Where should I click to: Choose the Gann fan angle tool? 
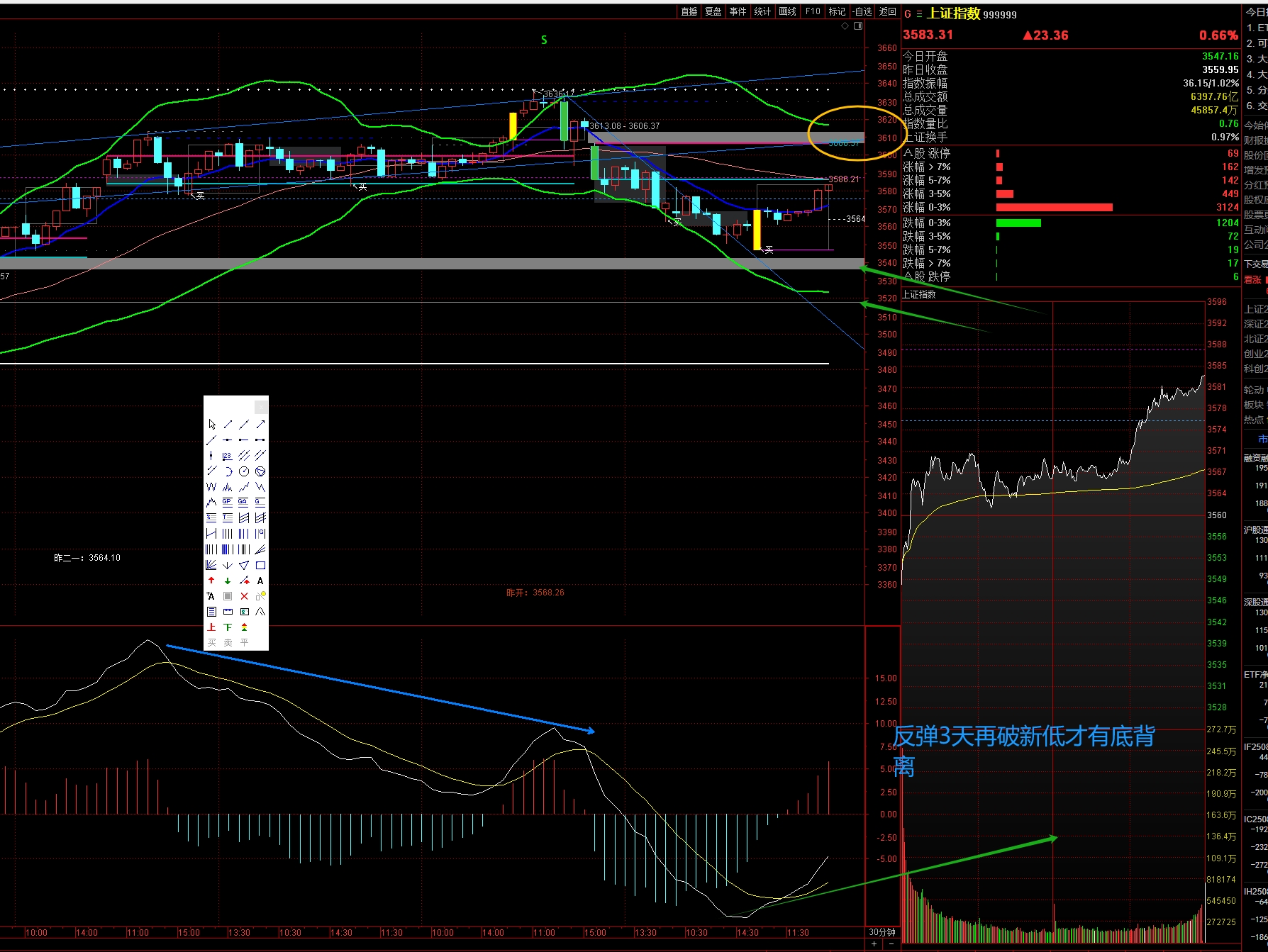coord(211,565)
